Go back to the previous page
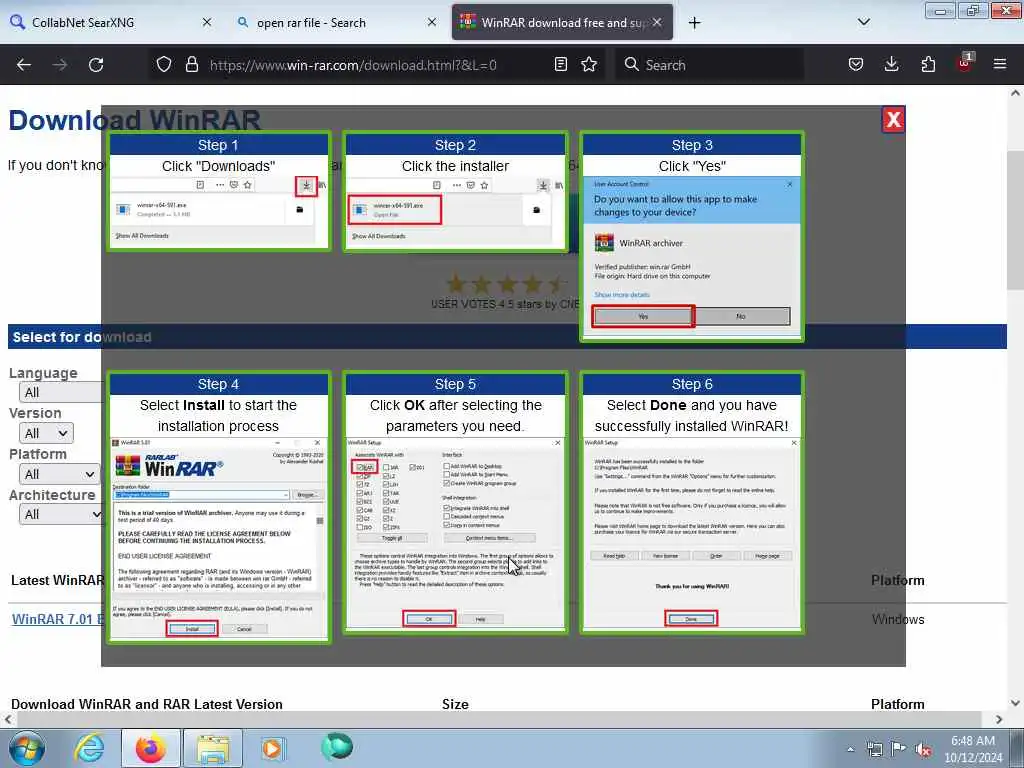Screen dimensions: 1024x768 point(24,65)
